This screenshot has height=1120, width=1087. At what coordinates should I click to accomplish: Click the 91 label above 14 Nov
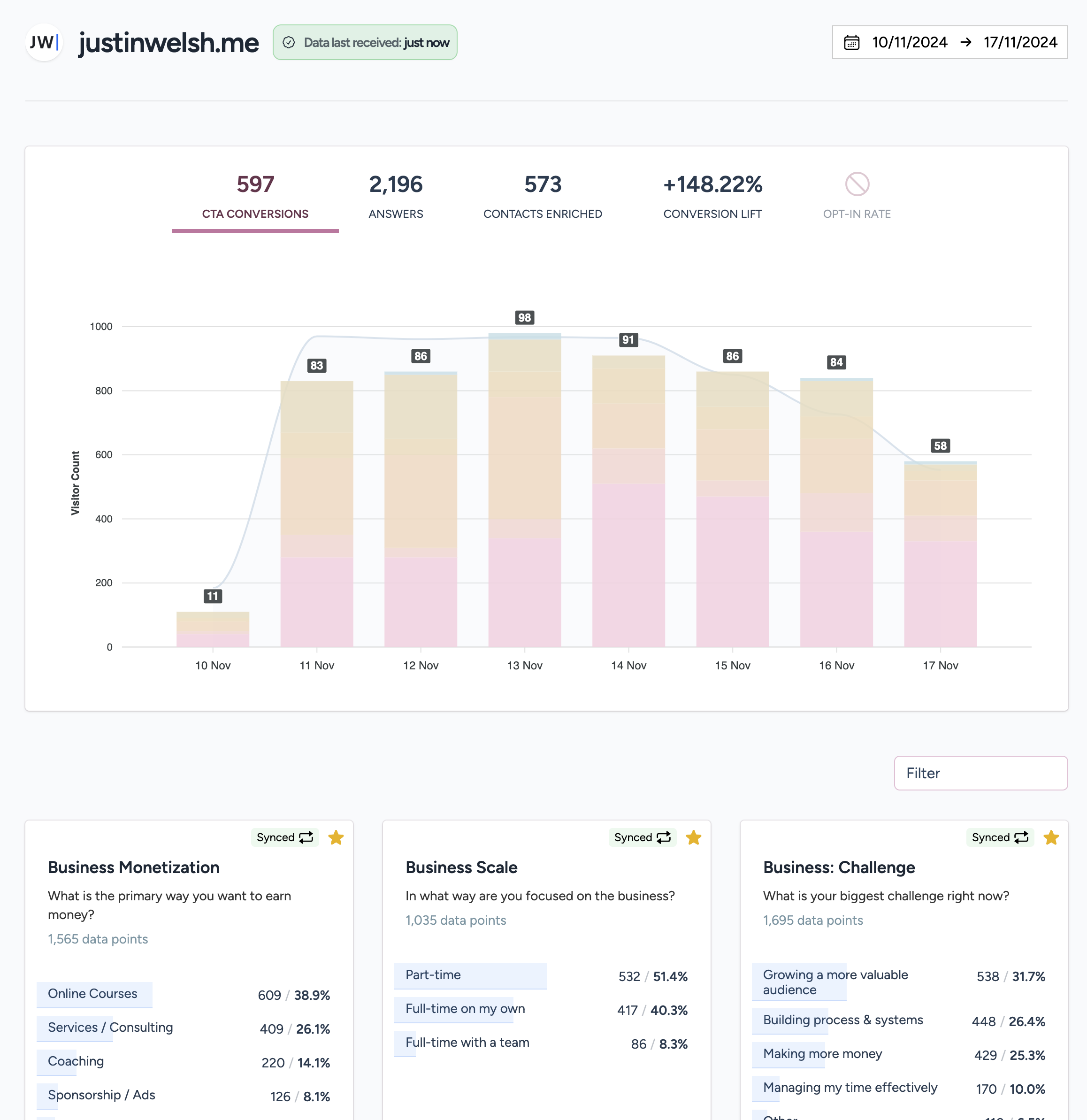(x=628, y=340)
